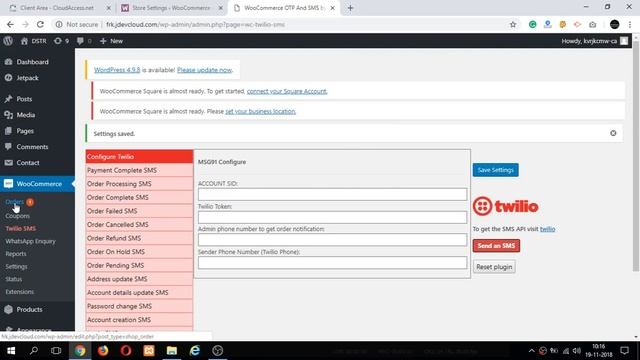Click the Save Settings button
640x360 pixels.
pos(496,170)
